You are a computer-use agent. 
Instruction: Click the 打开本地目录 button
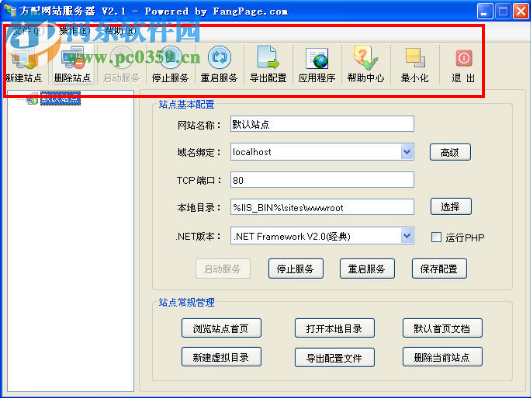[335, 328]
